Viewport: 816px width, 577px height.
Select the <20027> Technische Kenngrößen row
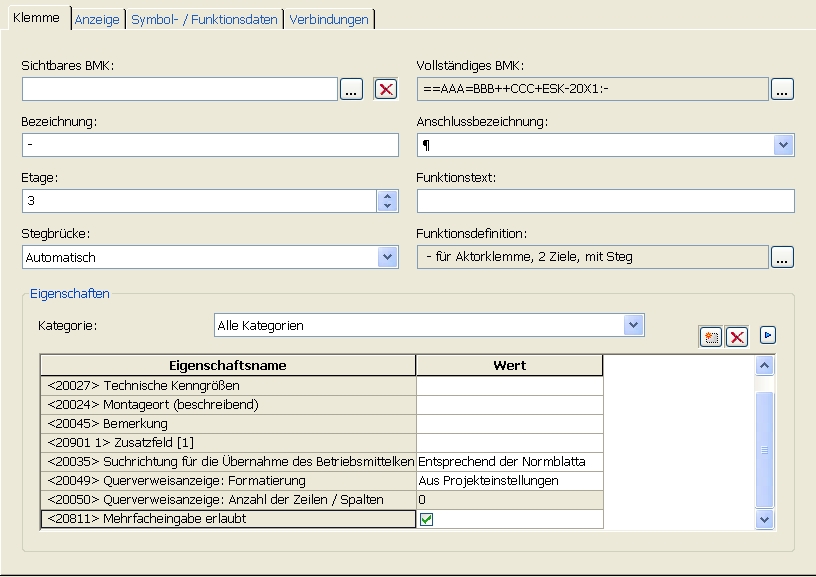pyautogui.click(x=228, y=386)
